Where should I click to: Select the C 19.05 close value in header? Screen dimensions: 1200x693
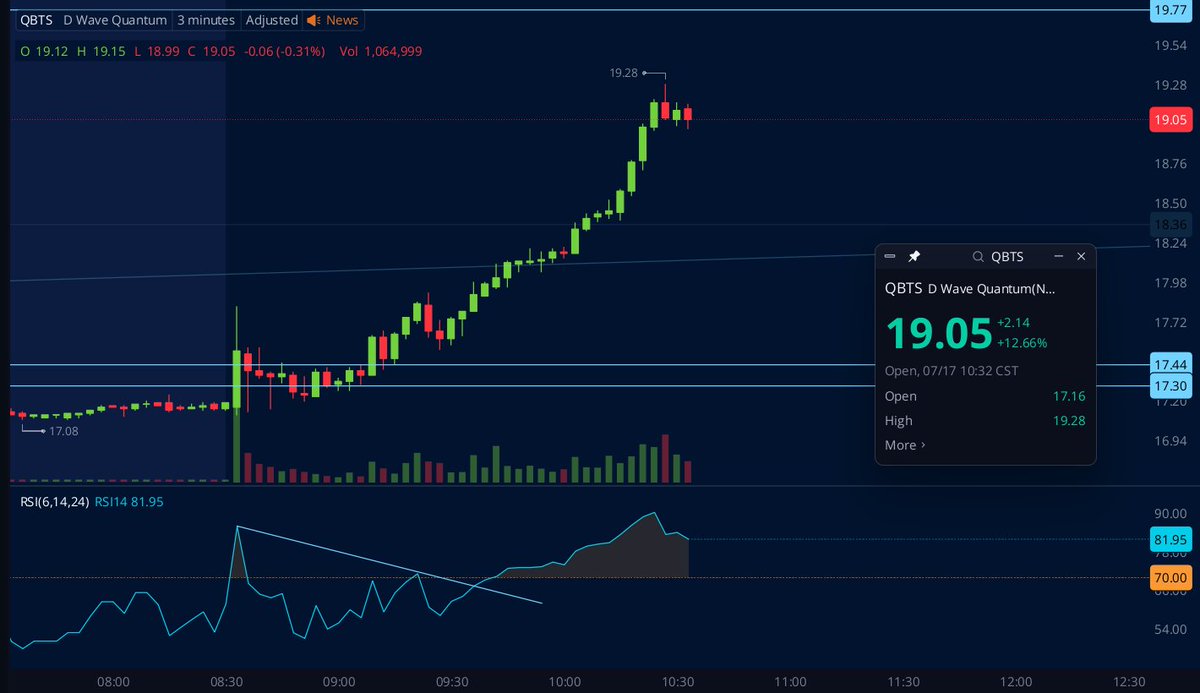211,51
